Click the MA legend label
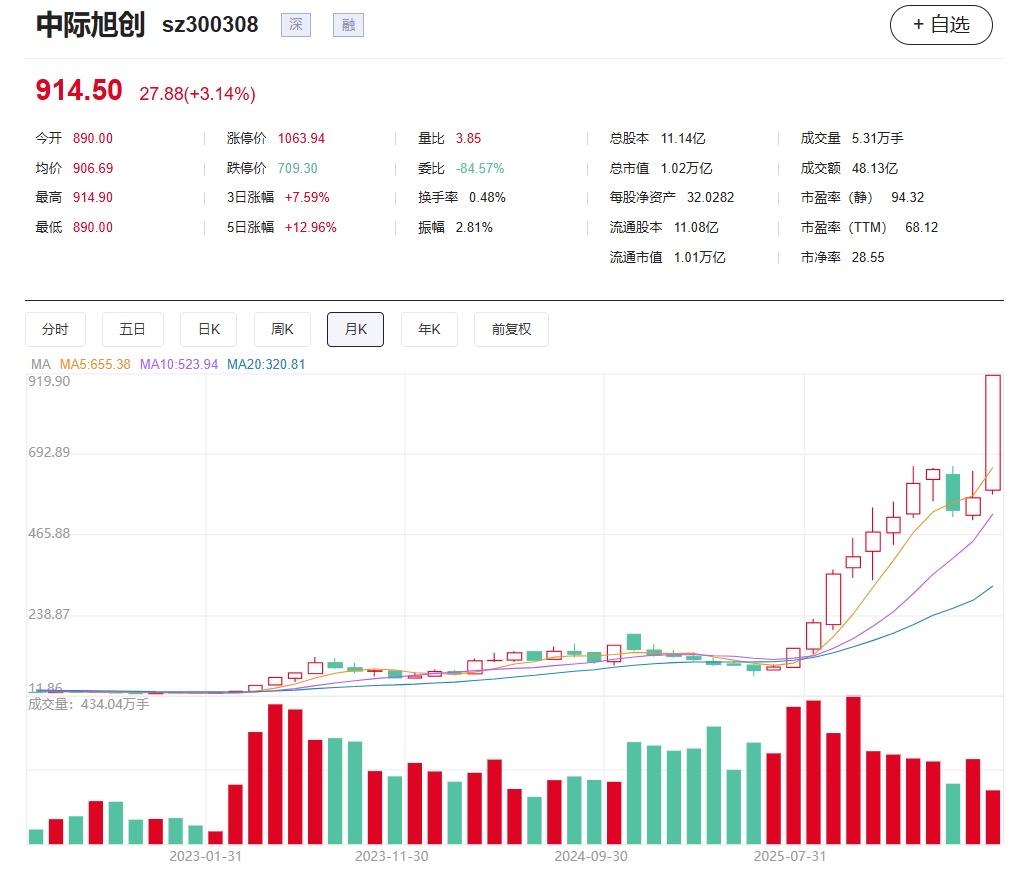The image size is (1023, 880). [39, 365]
